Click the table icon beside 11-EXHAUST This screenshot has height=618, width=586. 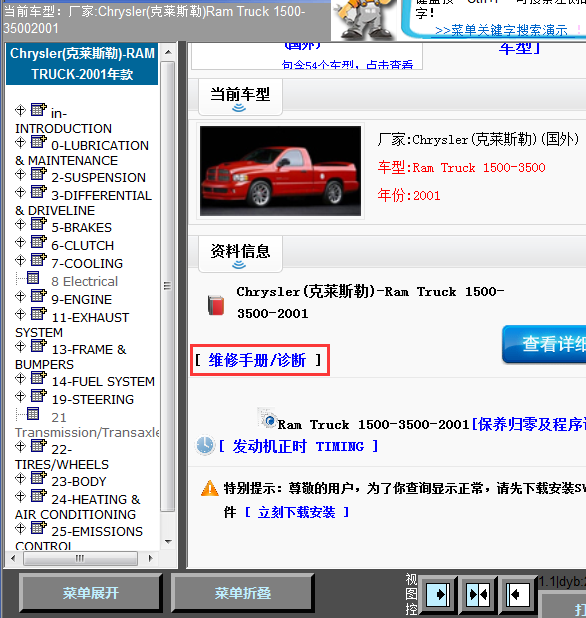coord(39,313)
